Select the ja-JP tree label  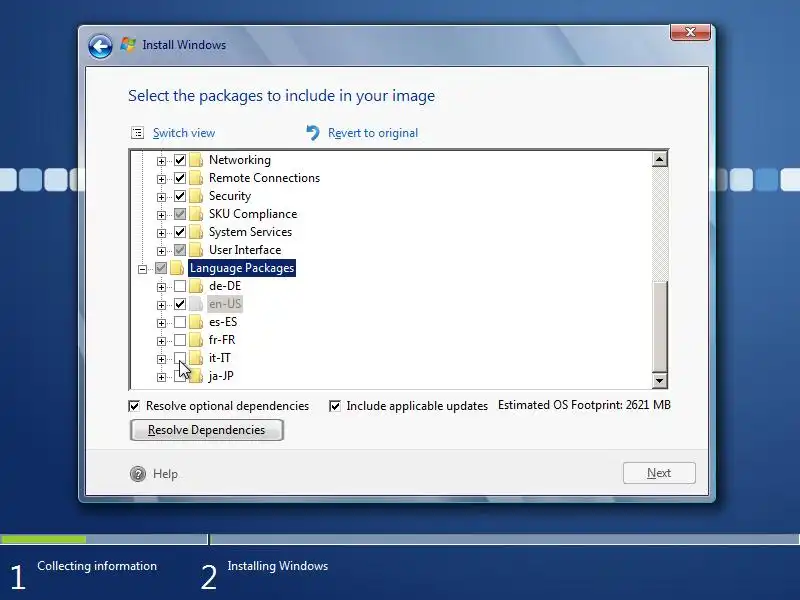tap(221, 376)
